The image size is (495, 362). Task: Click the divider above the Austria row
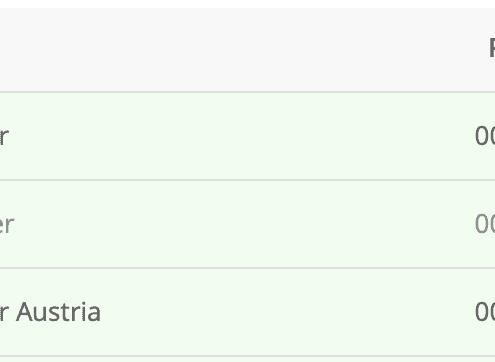point(247,268)
